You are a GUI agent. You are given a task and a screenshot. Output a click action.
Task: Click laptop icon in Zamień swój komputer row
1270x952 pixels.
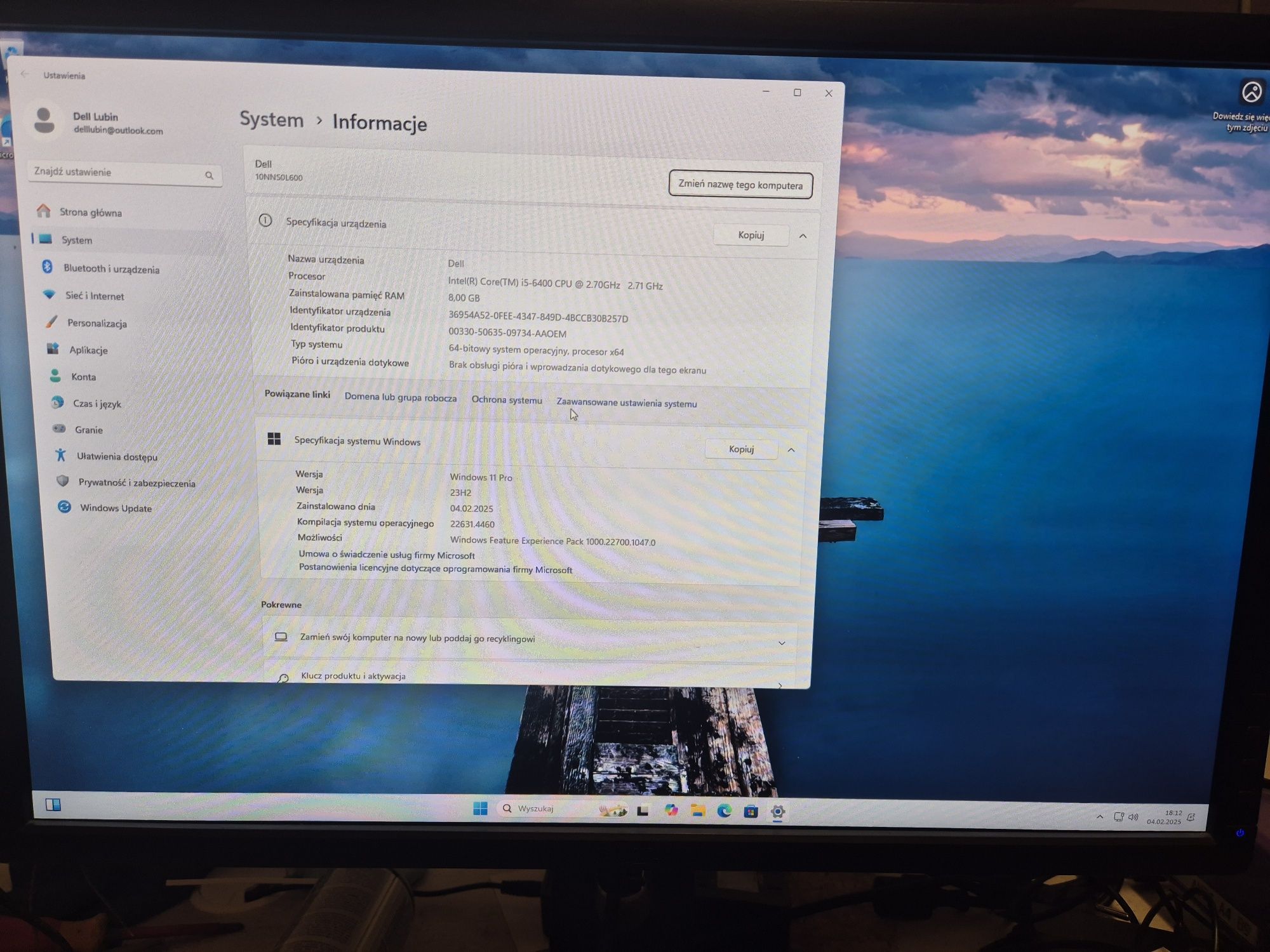(281, 637)
